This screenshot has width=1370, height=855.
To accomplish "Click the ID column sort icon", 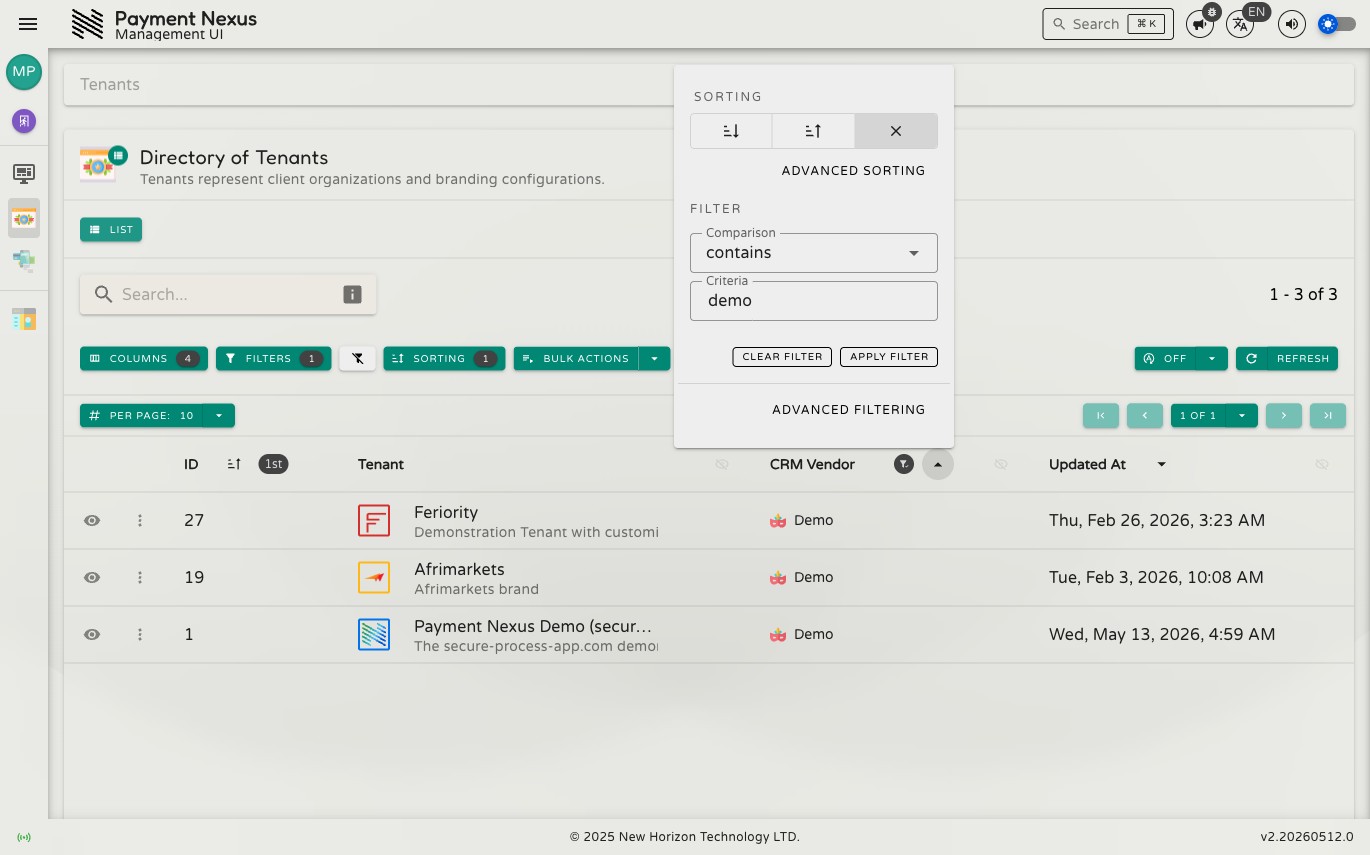I will (234, 464).
